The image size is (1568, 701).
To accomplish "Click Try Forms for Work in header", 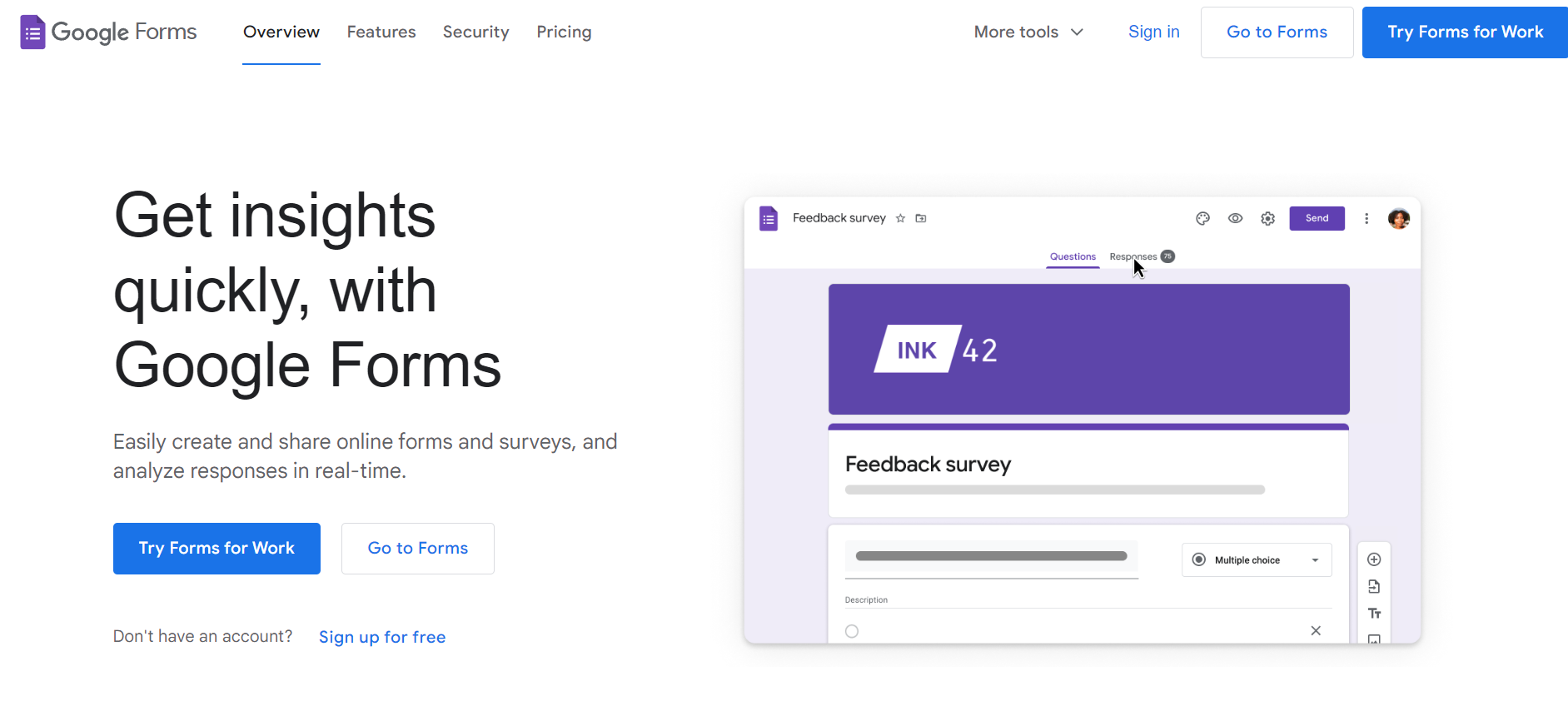I will 1465,32.
